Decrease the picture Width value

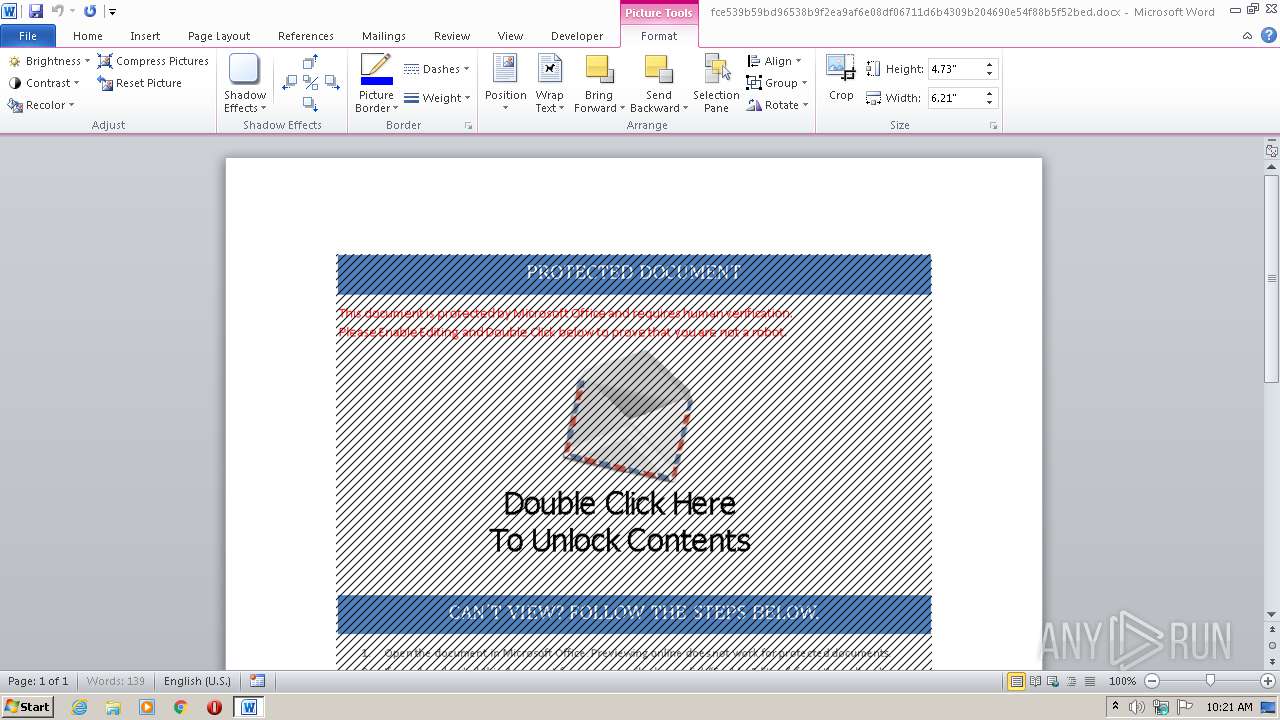(x=990, y=103)
